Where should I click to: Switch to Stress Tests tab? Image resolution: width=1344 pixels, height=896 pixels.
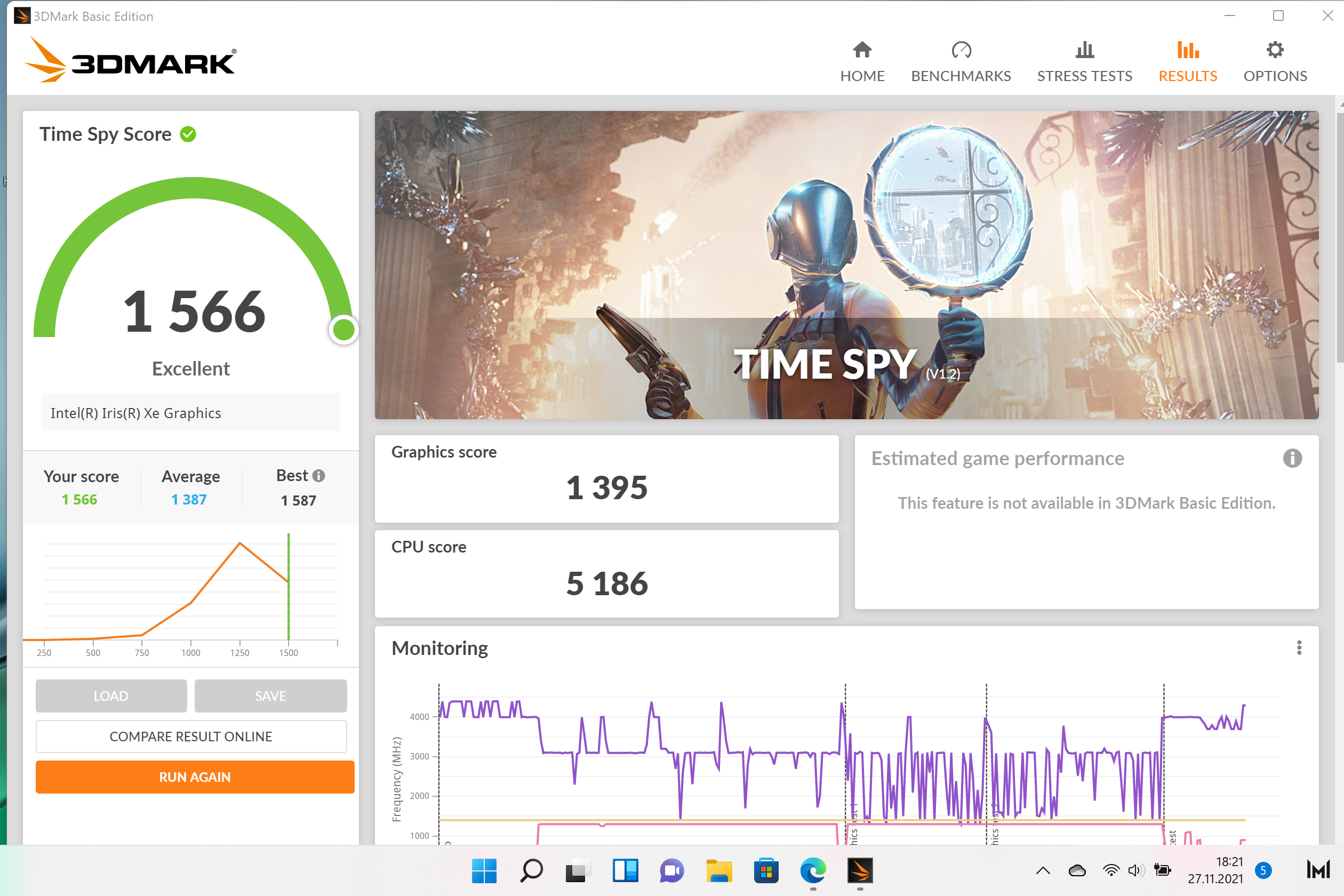tap(1084, 62)
